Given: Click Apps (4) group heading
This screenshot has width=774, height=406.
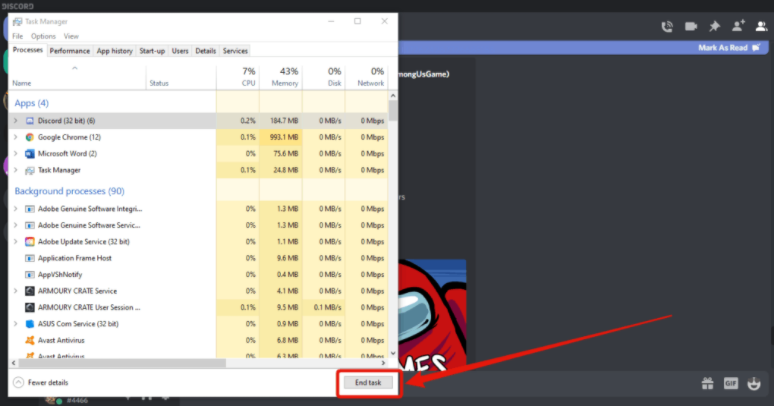Looking at the screenshot, I should tap(32, 103).
